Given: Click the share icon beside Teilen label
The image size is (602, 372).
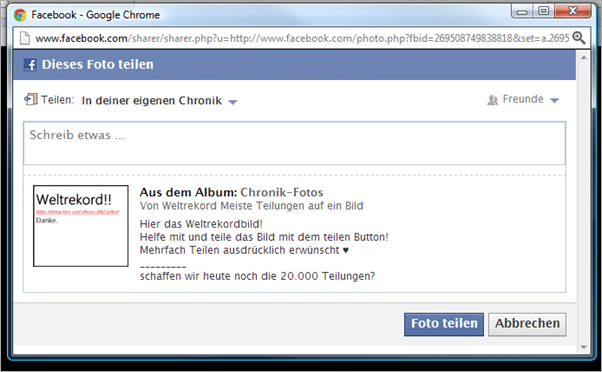Looking at the screenshot, I should (31, 99).
